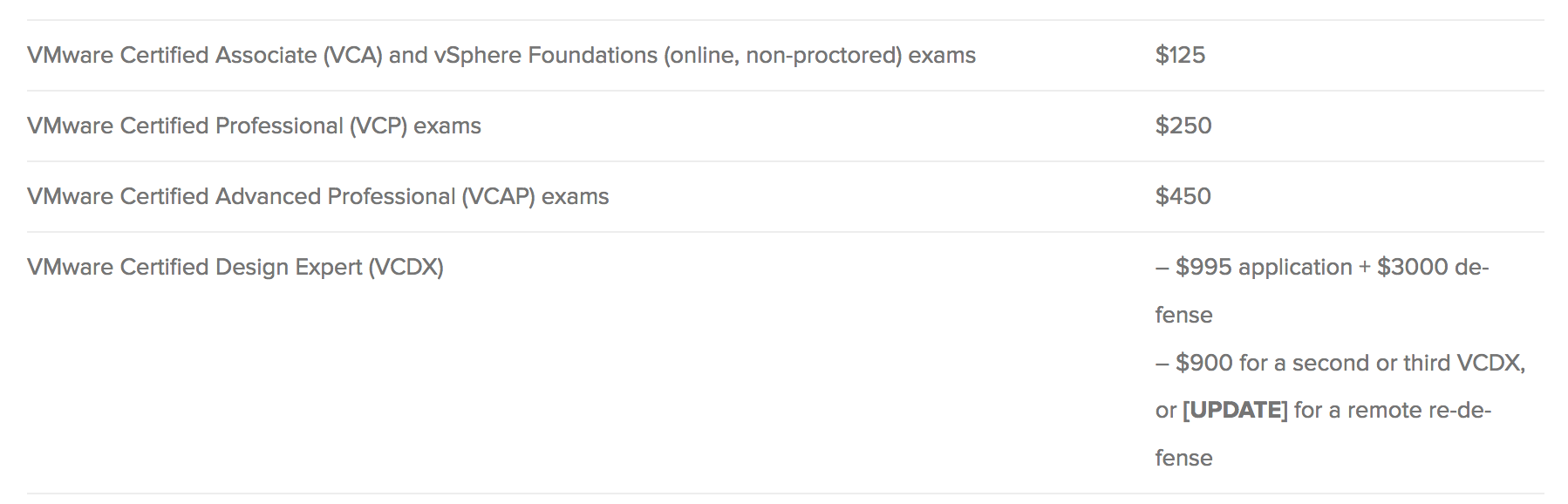Click the $450 price cell

(x=1183, y=196)
